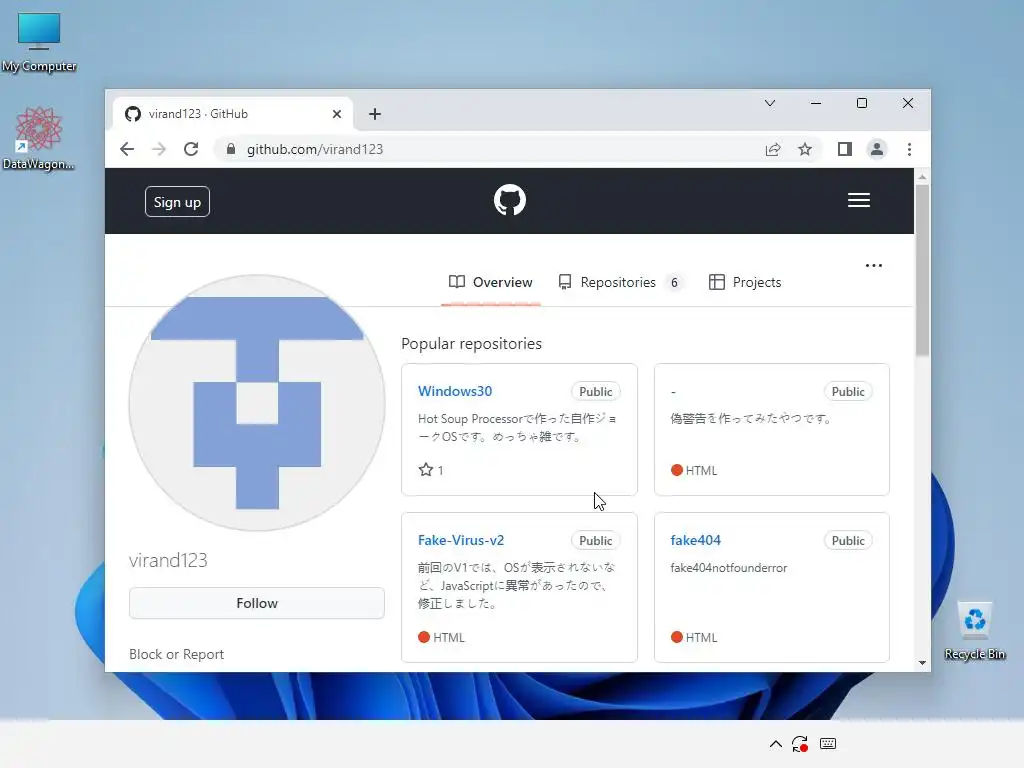Click the browser forward arrow
This screenshot has width=1024, height=768.
click(x=159, y=150)
